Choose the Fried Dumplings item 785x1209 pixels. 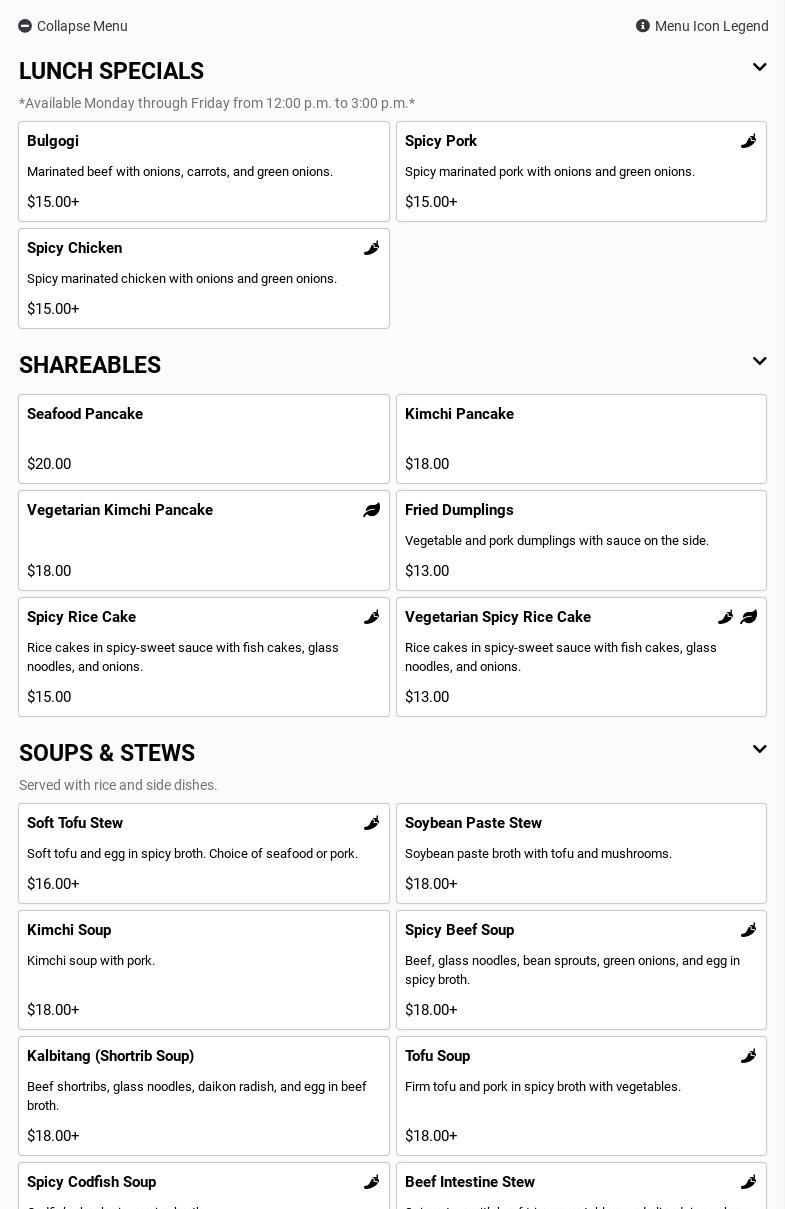click(x=581, y=540)
